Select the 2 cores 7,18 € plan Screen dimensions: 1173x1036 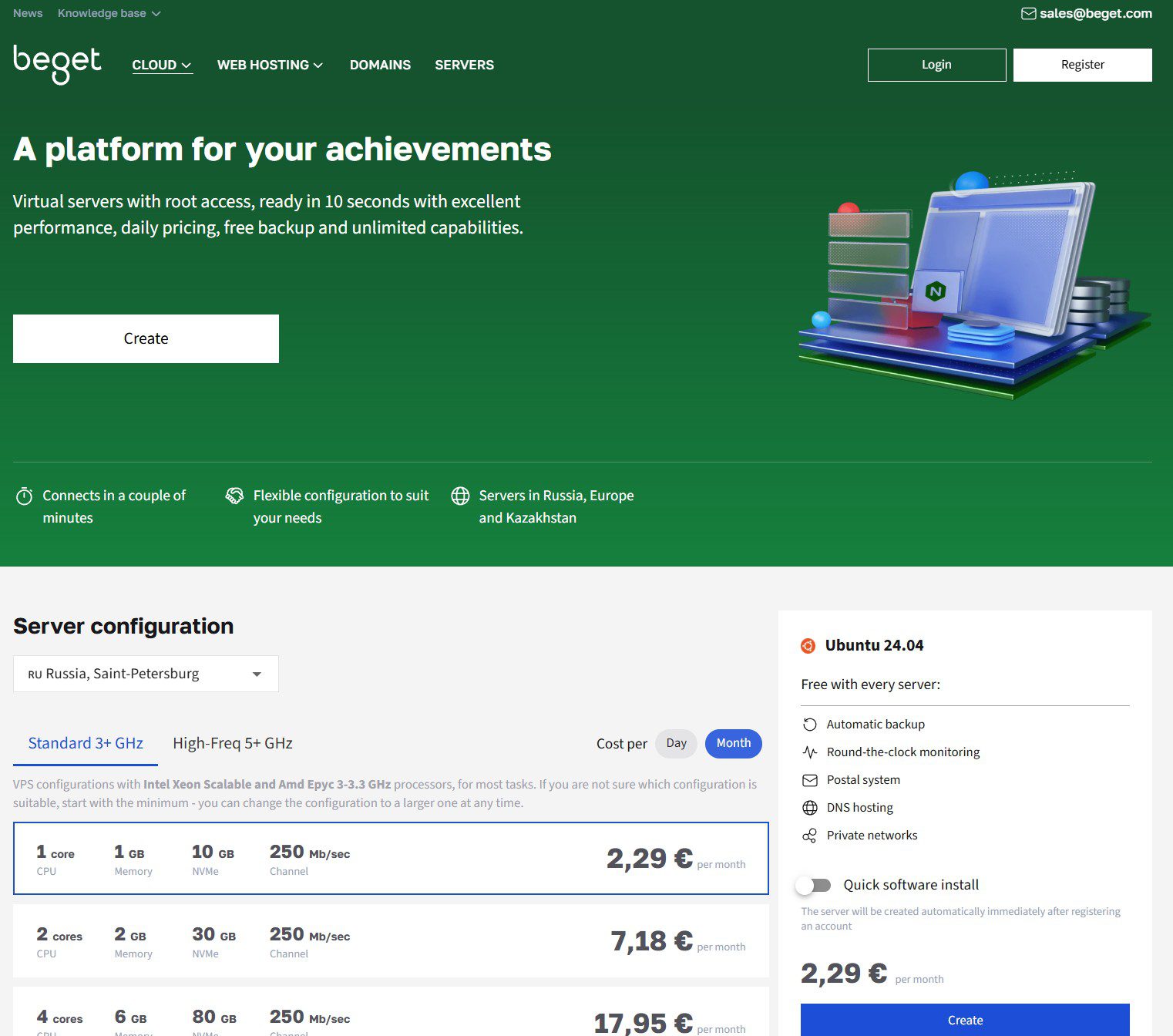click(391, 941)
